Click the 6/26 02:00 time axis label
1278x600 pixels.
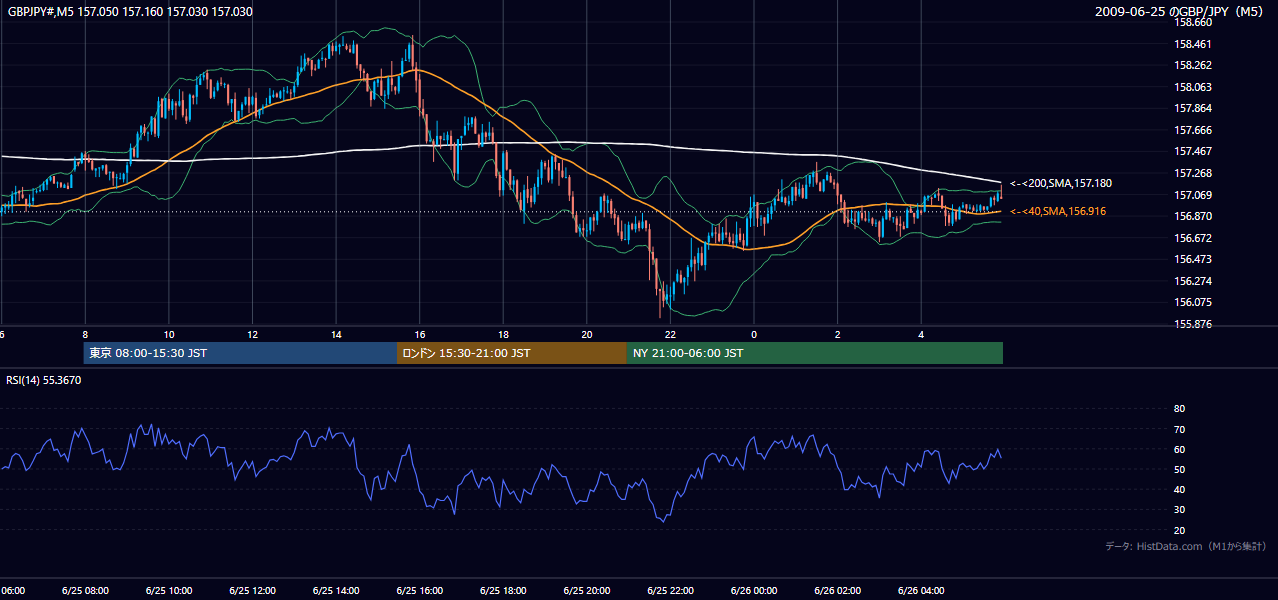coord(837,590)
